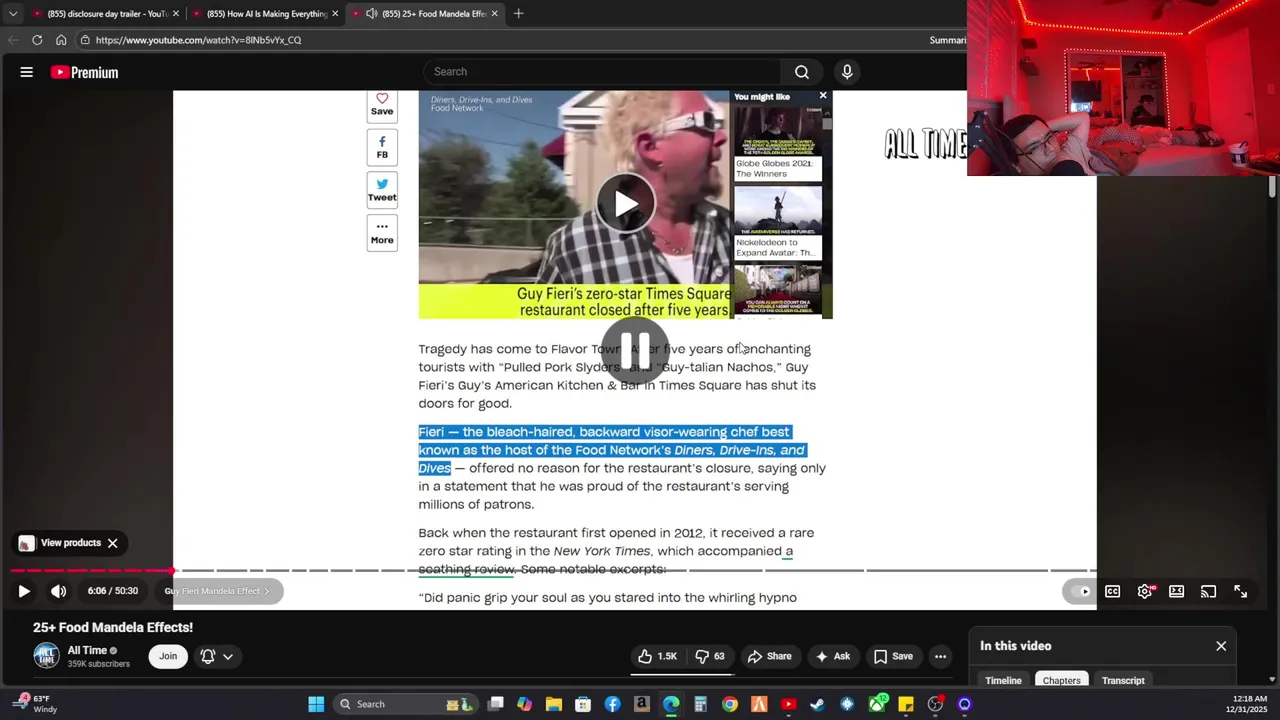
Task: Open Facebook taskbar icon
Action: pos(612,704)
